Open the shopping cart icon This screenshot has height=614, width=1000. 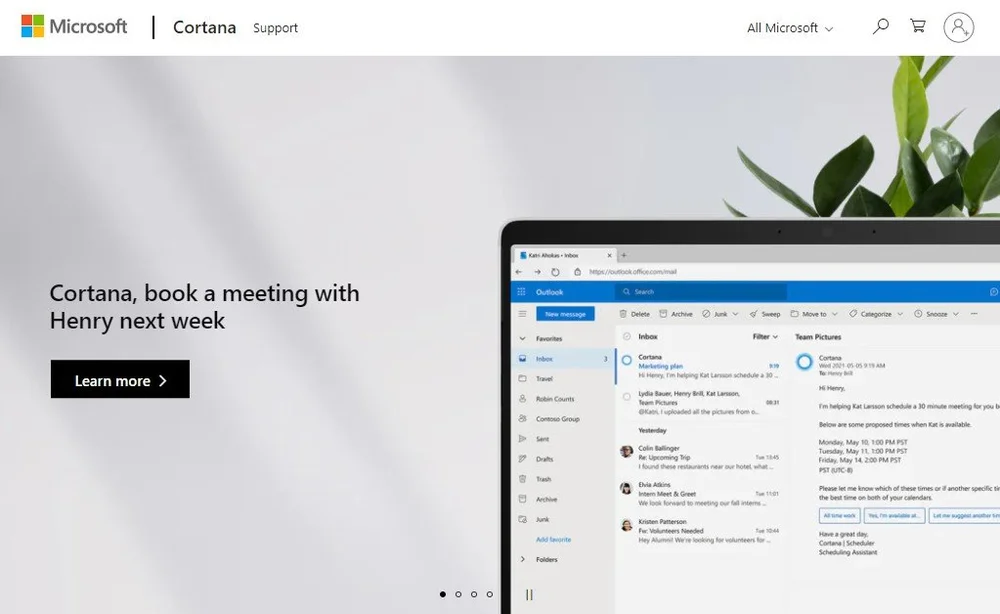(918, 26)
